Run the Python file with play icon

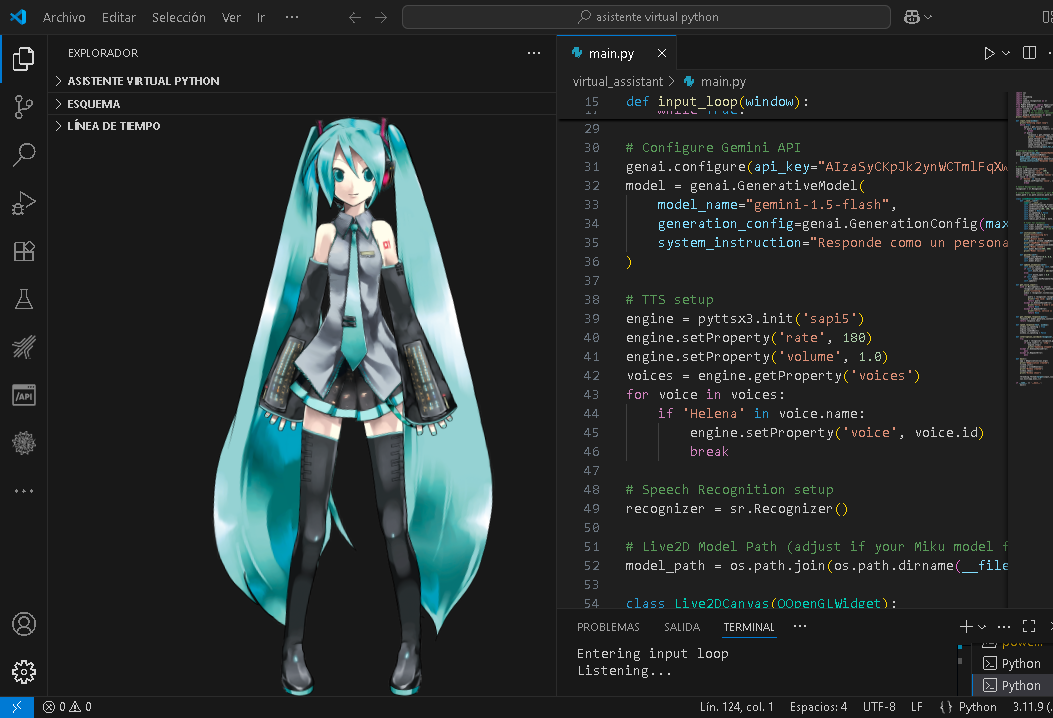[x=989, y=53]
